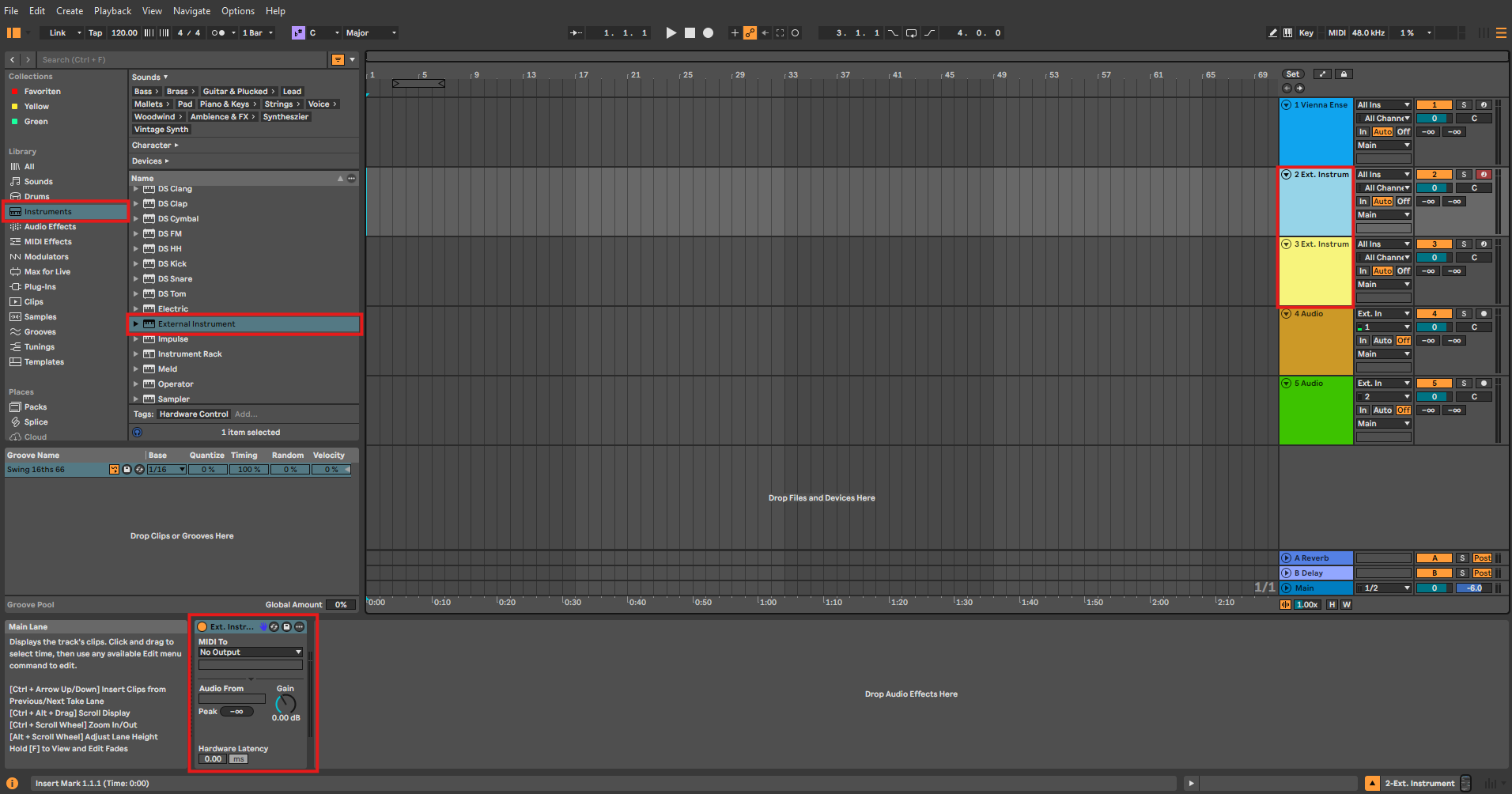
Task: Open track 4 Audio Ext. In dropdown
Action: pos(1384,314)
